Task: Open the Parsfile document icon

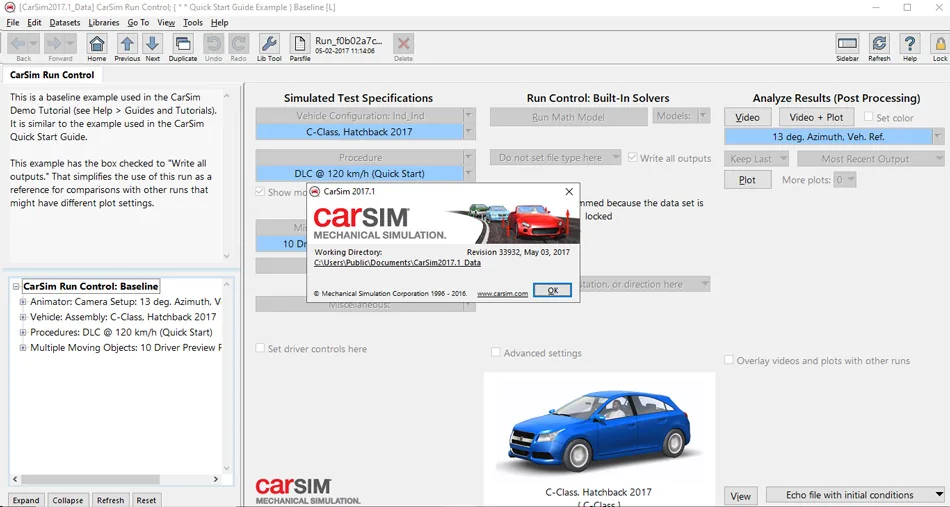Action: coord(299,44)
